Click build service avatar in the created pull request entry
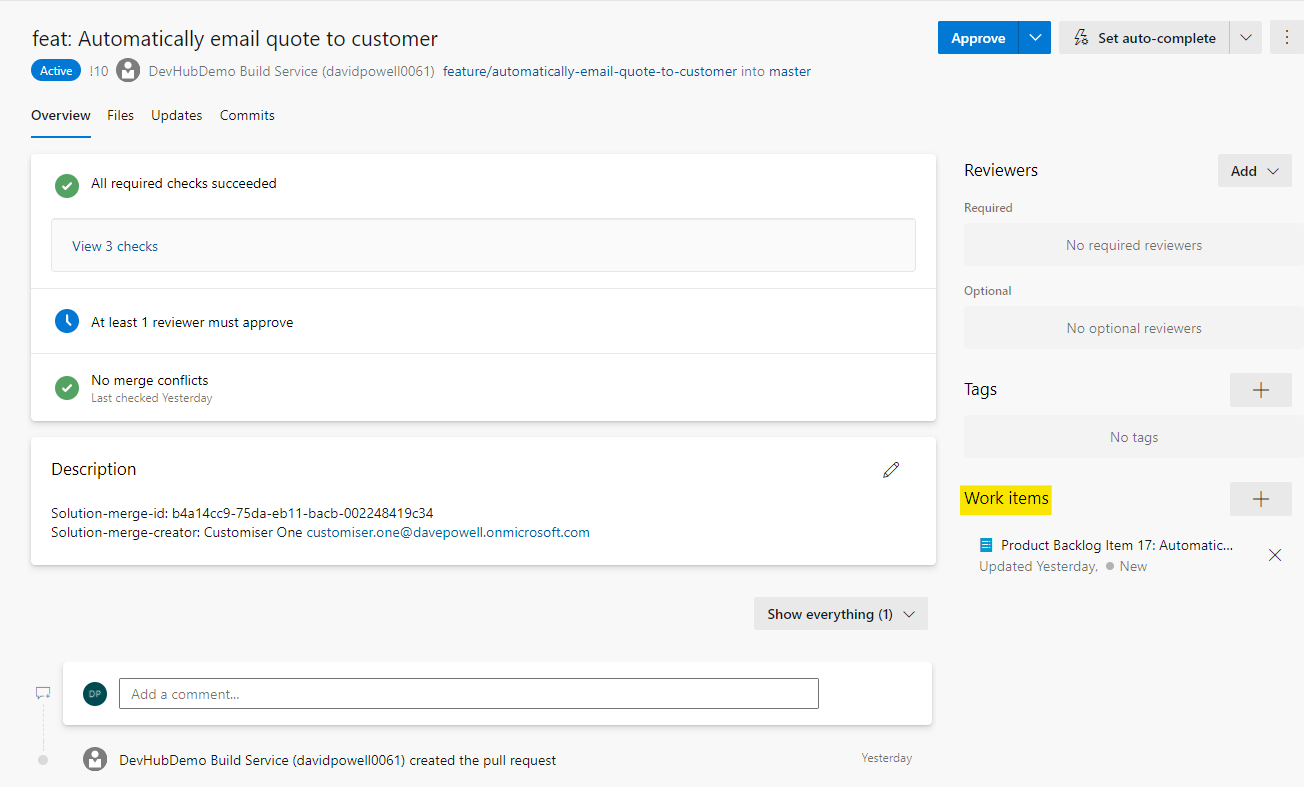The image size is (1304, 787). (95, 759)
